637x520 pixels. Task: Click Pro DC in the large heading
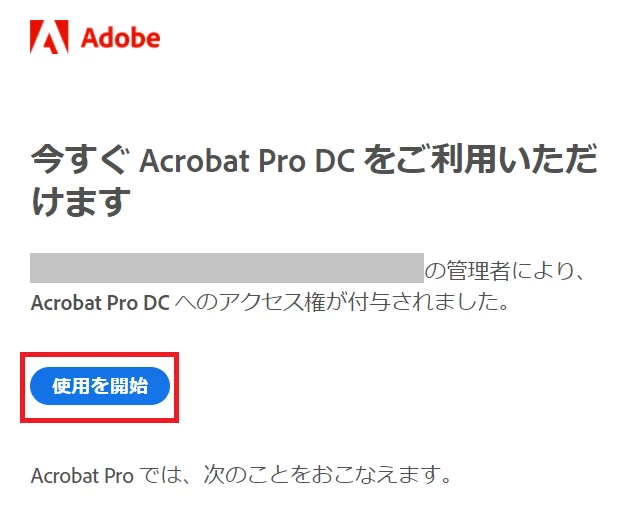click(307, 160)
